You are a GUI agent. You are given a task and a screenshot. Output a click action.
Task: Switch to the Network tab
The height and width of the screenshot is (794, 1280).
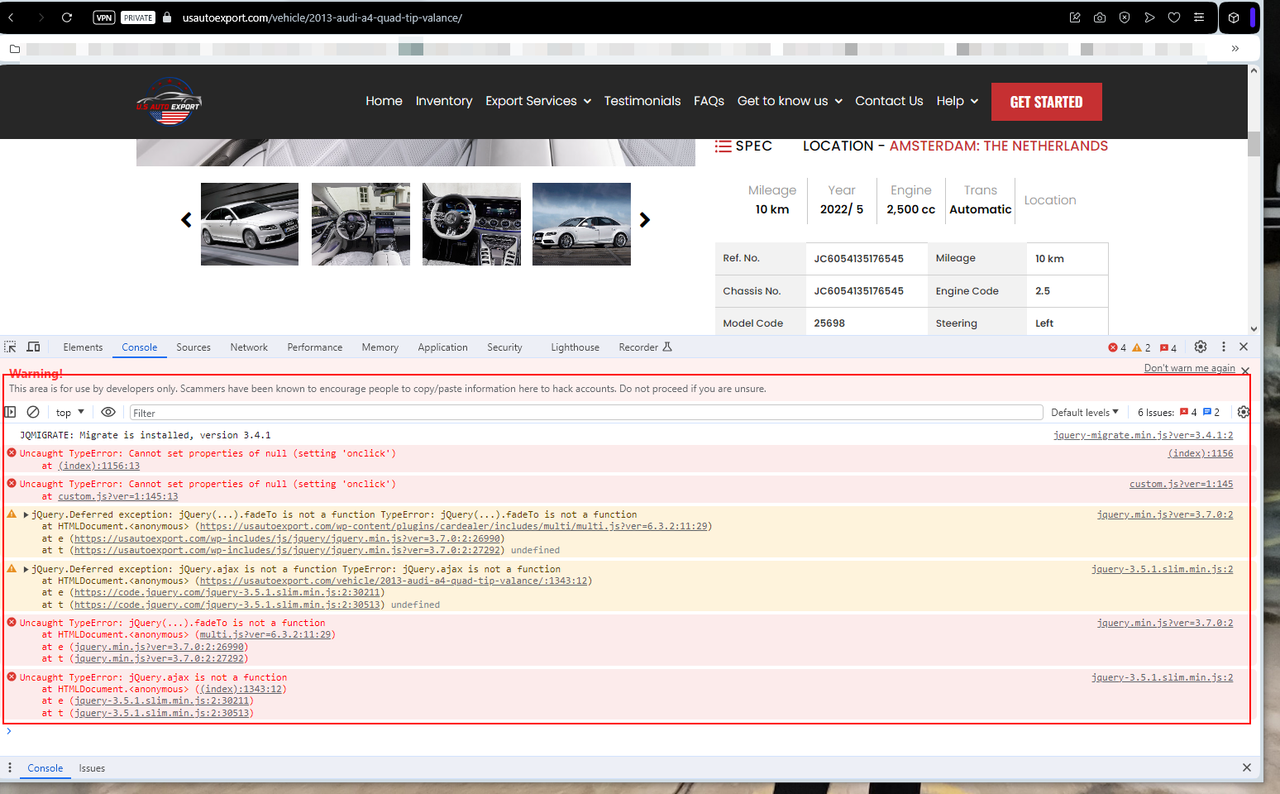(249, 347)
